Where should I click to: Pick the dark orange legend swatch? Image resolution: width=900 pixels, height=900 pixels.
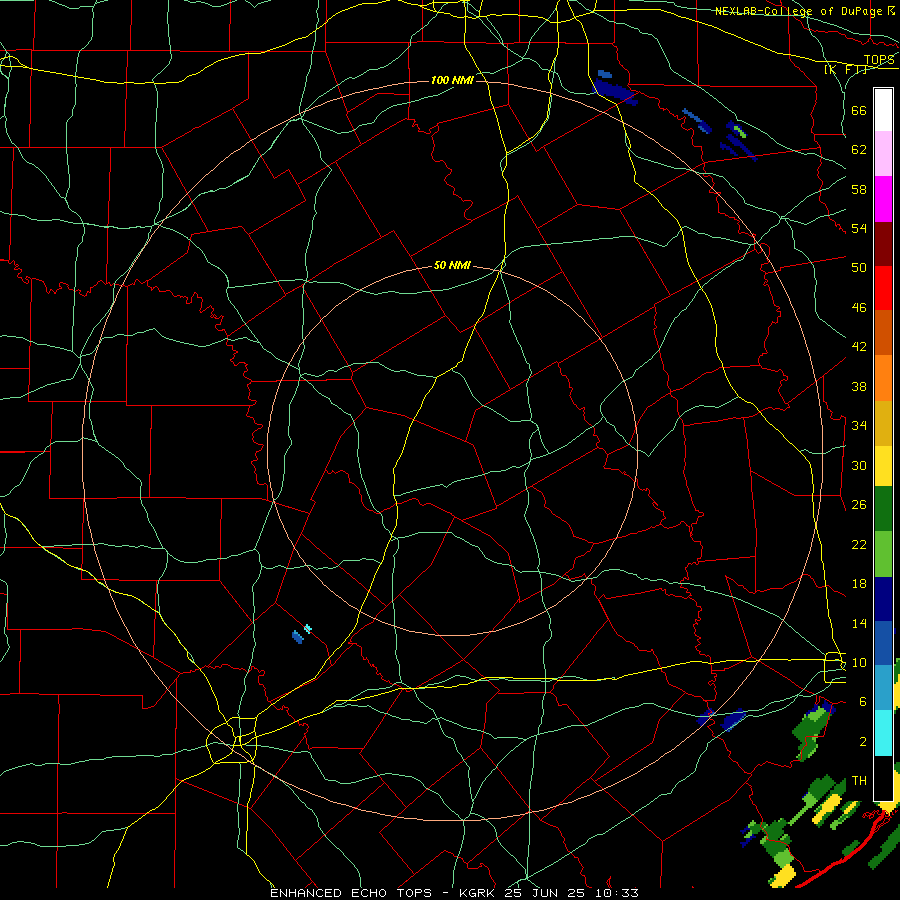click(883, 332)
